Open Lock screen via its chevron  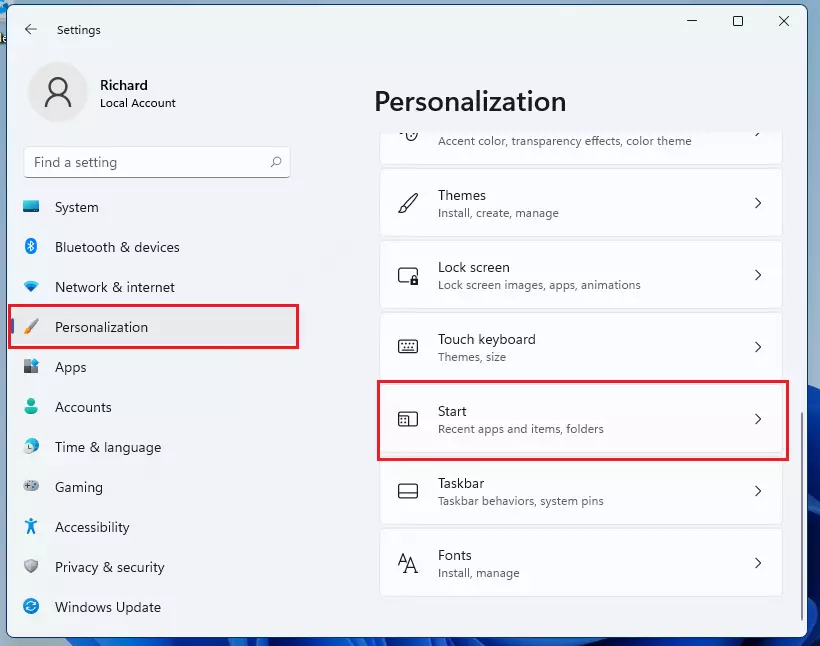click(758, 275)
